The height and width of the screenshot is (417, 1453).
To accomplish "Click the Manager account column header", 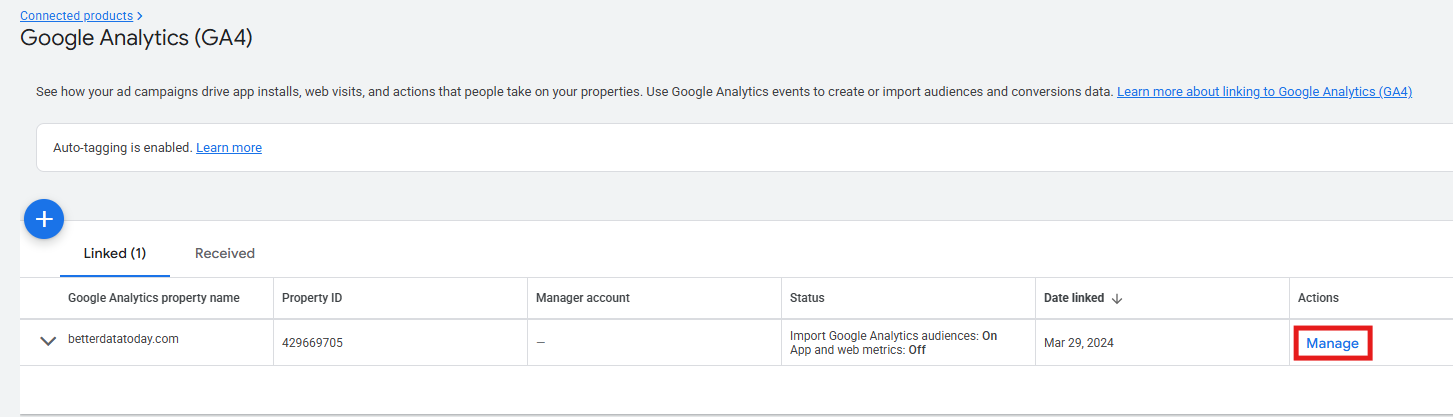I will [x=583, y=298].
